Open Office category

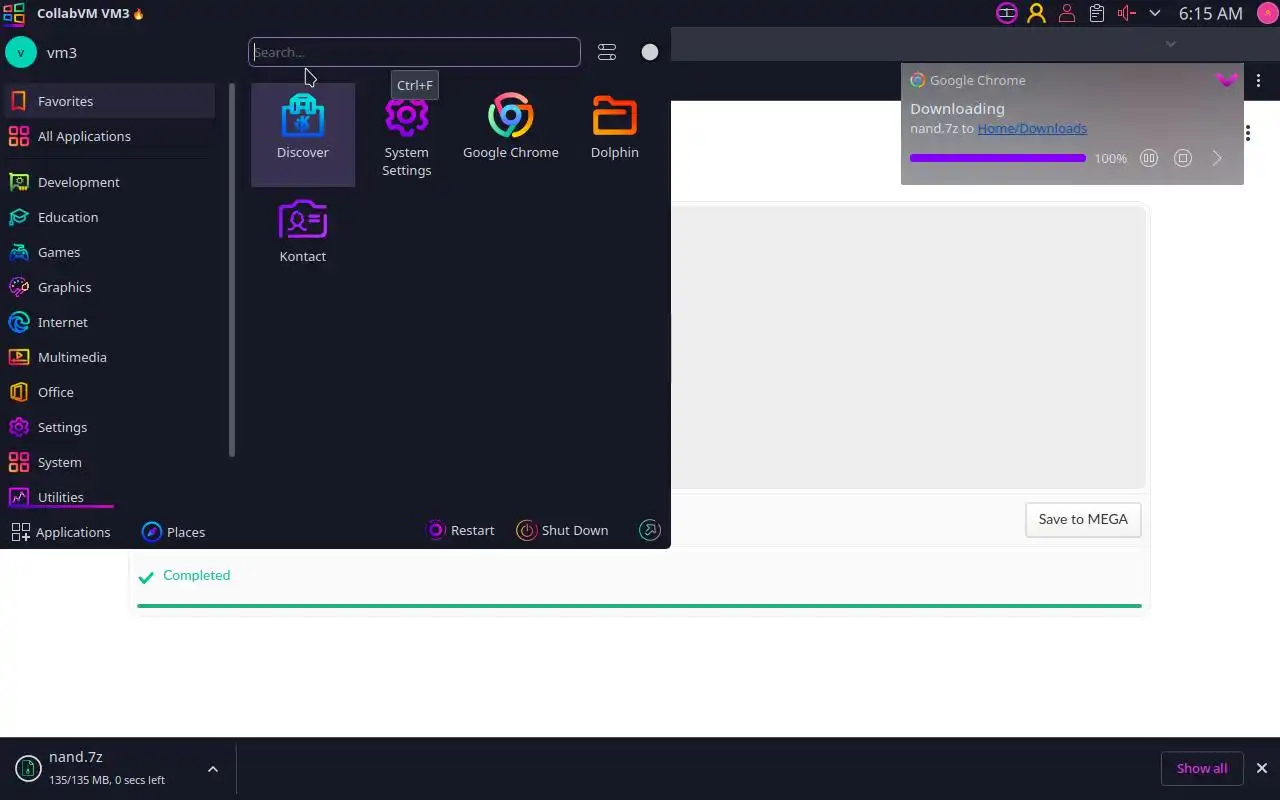[x=108, y=392]
